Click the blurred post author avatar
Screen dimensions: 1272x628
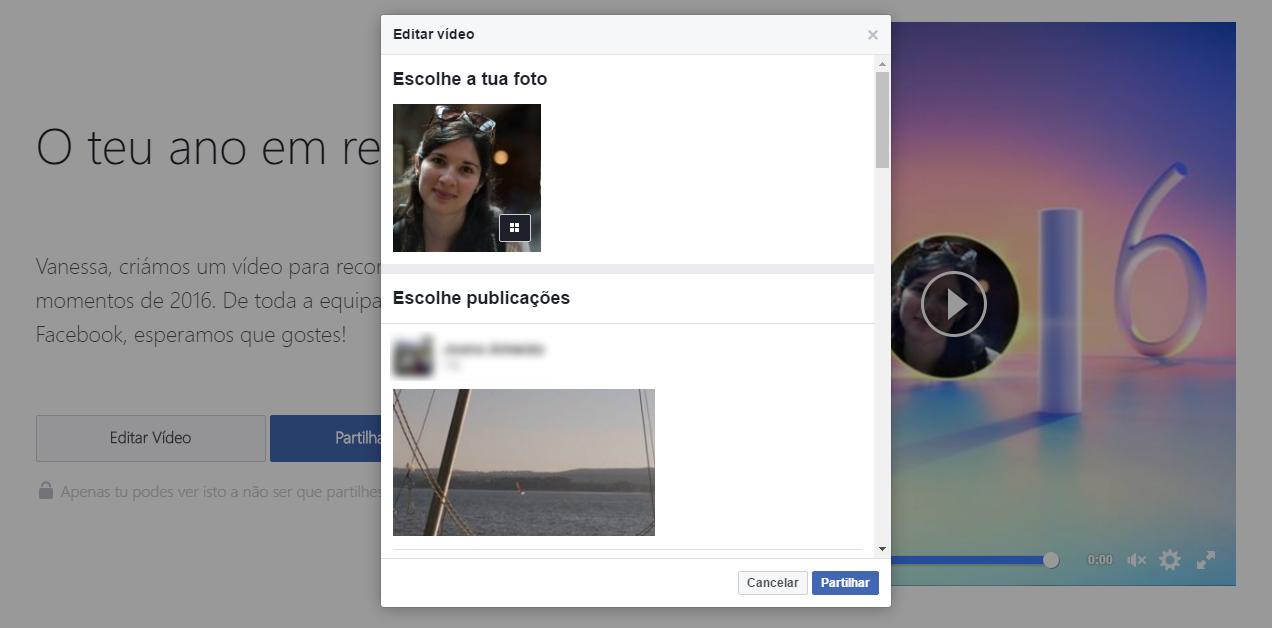(413, 356)
